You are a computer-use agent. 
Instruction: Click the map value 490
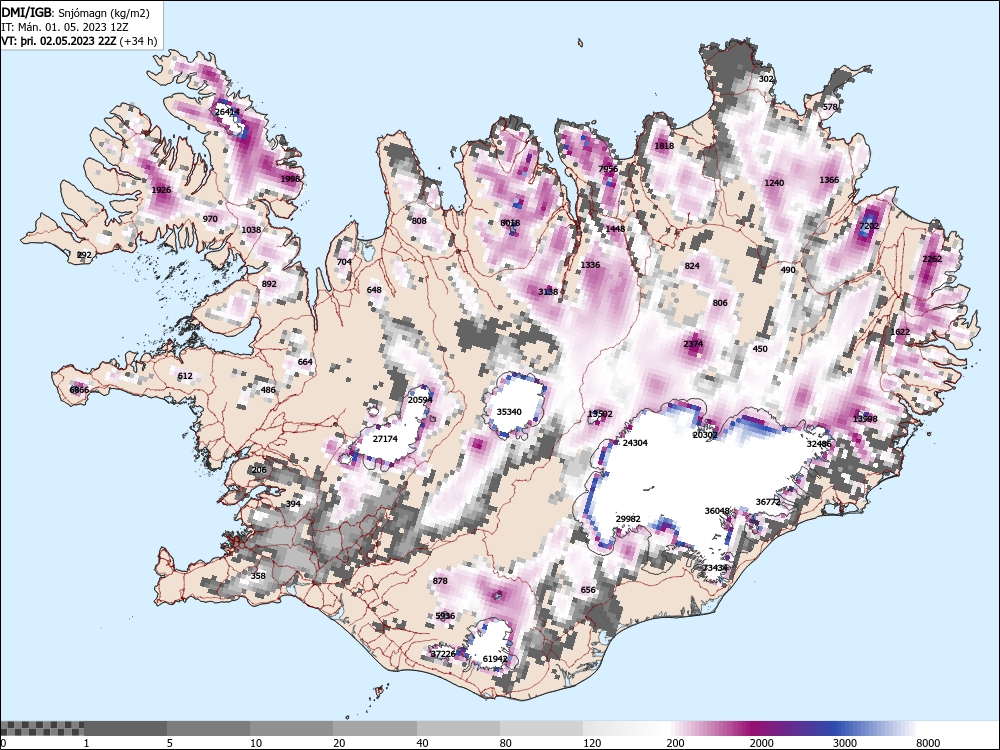click(x=788, y=270)
